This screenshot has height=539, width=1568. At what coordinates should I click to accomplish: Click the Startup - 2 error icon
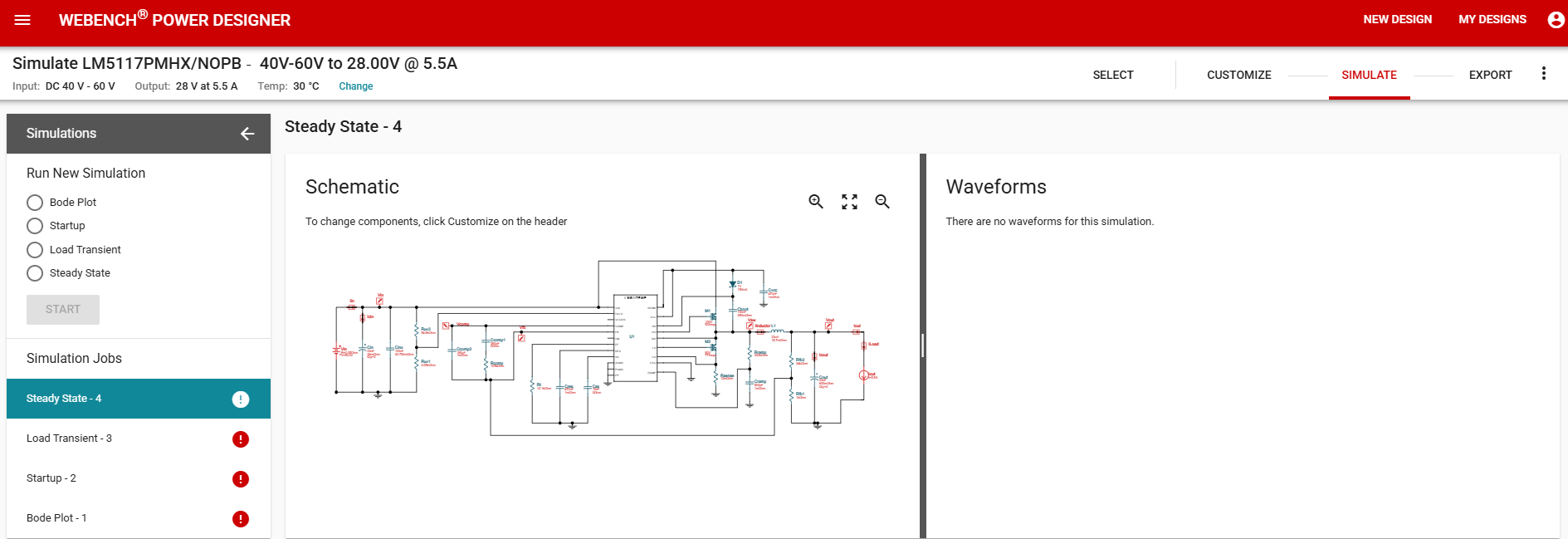[x=241, y=479]
